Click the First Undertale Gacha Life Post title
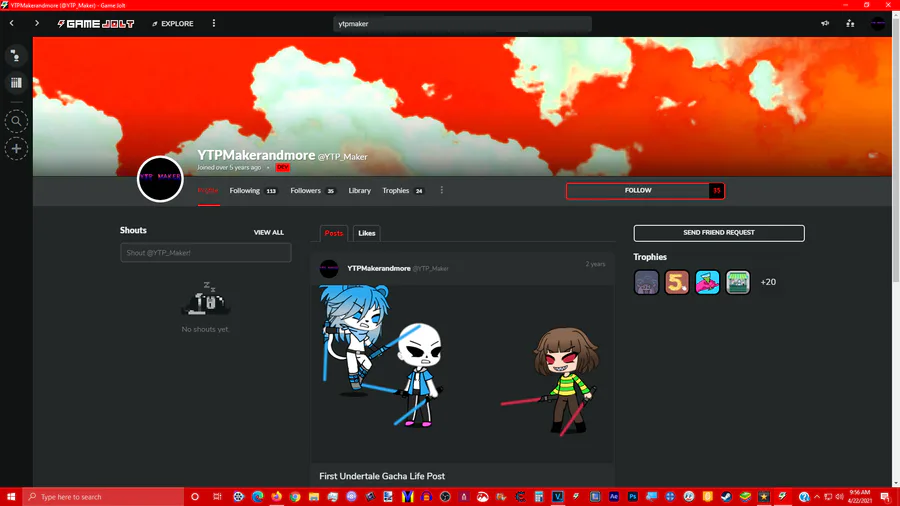This screenshot has height=506, width=900. coord(382,476)
